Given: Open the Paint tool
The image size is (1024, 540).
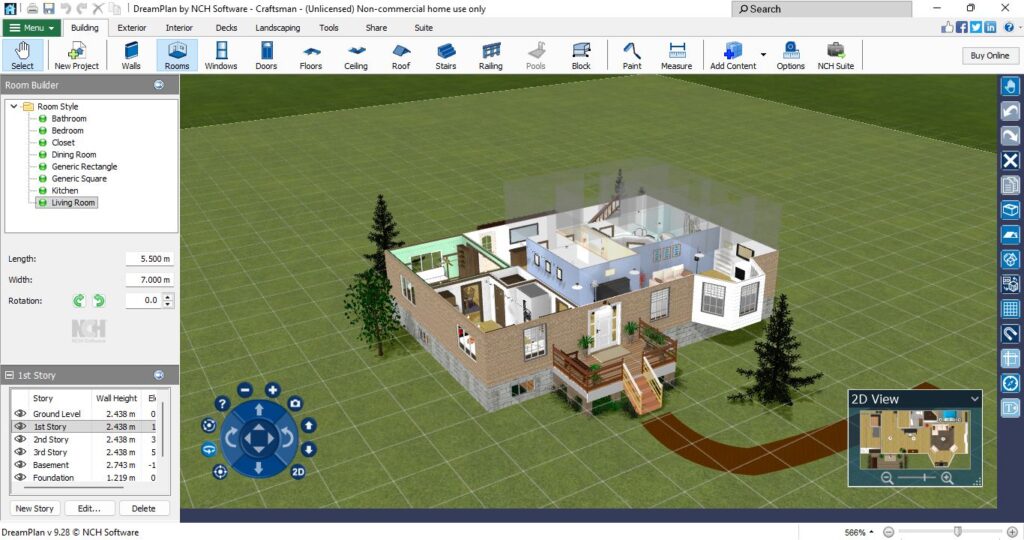Looking at the screenshot, I should click(632, 56).
